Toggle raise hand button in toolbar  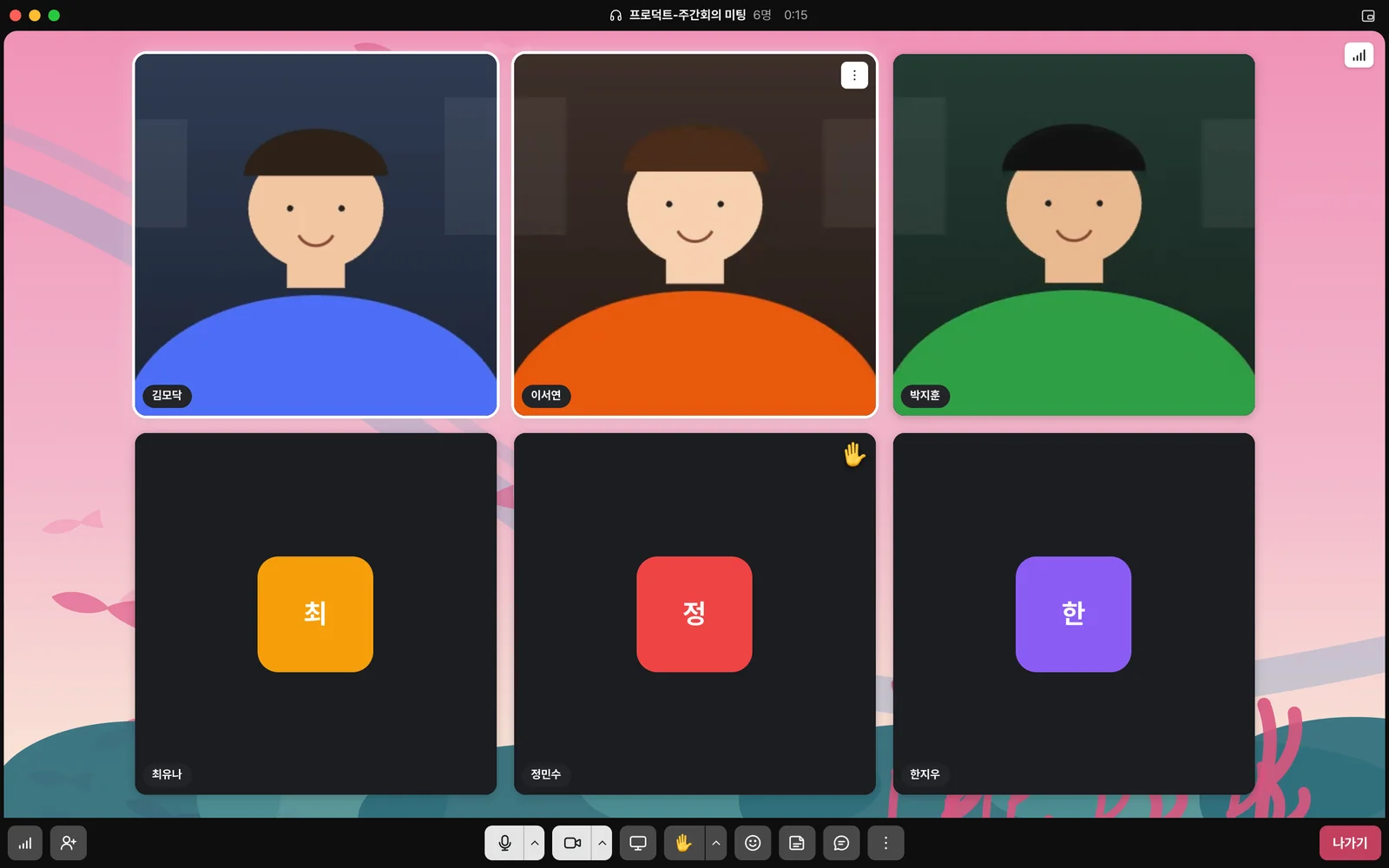click(684, 843)
